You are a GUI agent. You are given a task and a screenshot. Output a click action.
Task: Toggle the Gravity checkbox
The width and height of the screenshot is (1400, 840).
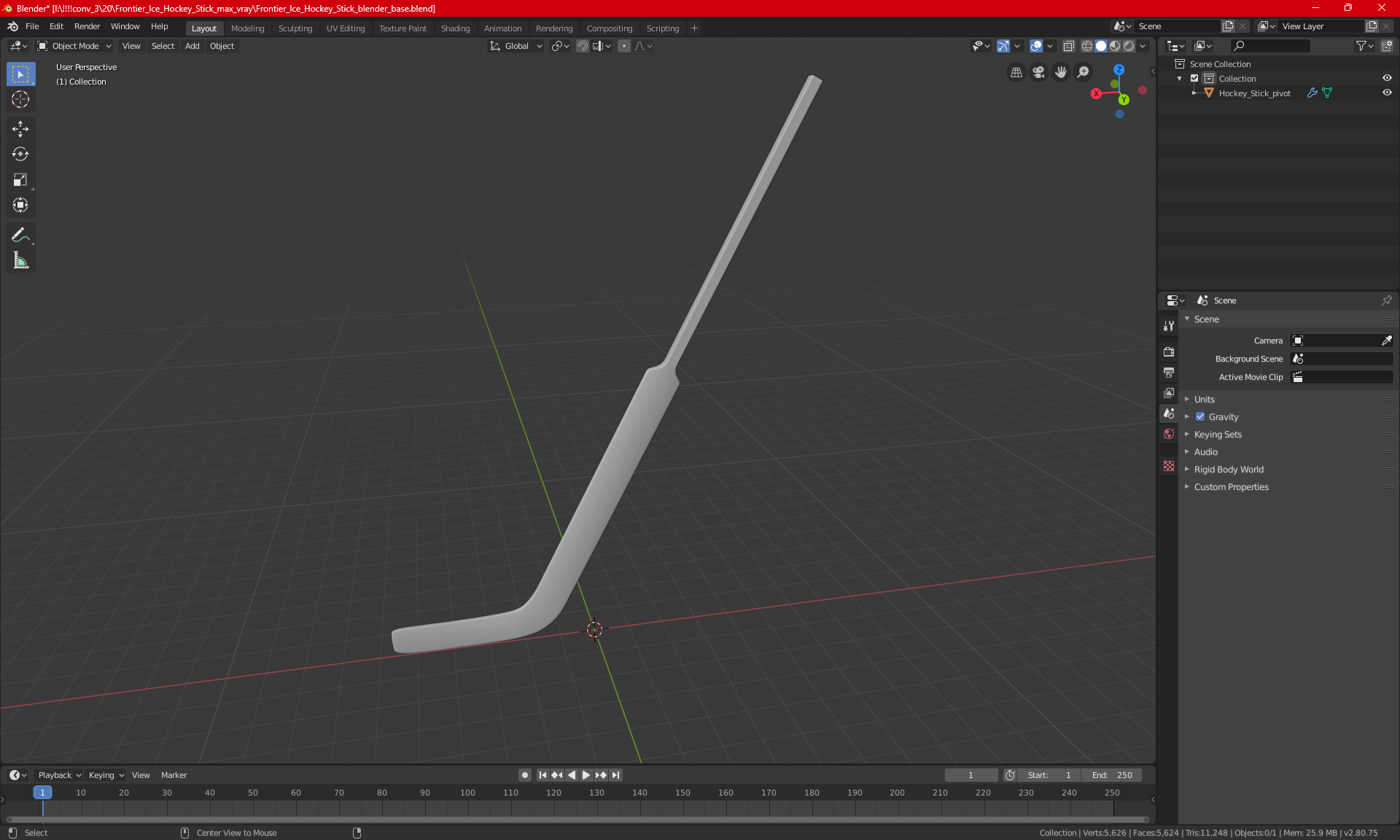point(1200,417)
